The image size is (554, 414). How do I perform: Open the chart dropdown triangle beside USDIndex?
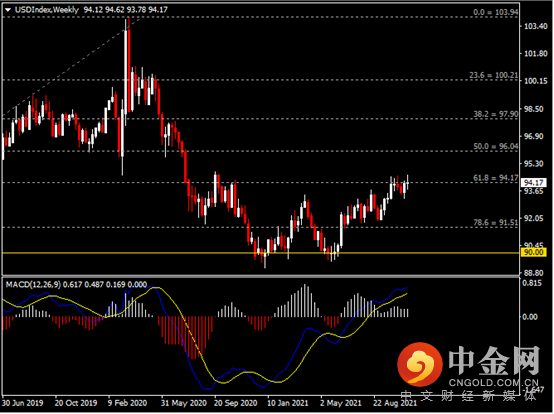[8, 10]
